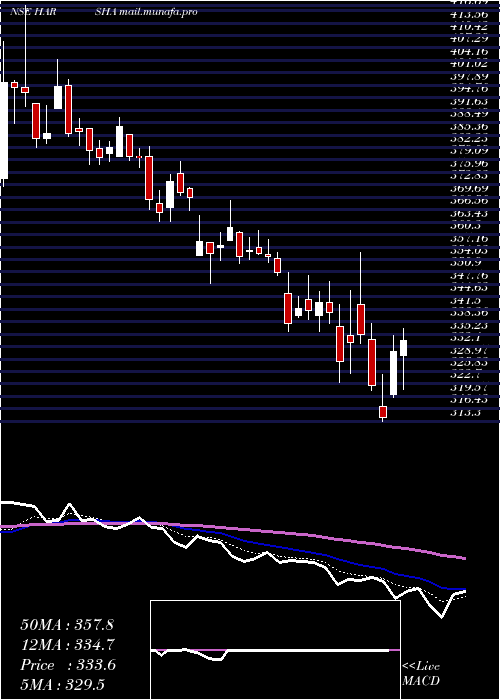Select the 369.69 price axis label
The height and width of the screenshot is (700, 500).
pos(468,189)
